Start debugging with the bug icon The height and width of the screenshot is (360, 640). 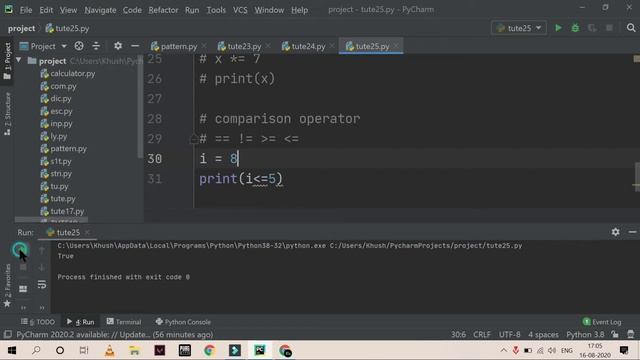[575, 28]
